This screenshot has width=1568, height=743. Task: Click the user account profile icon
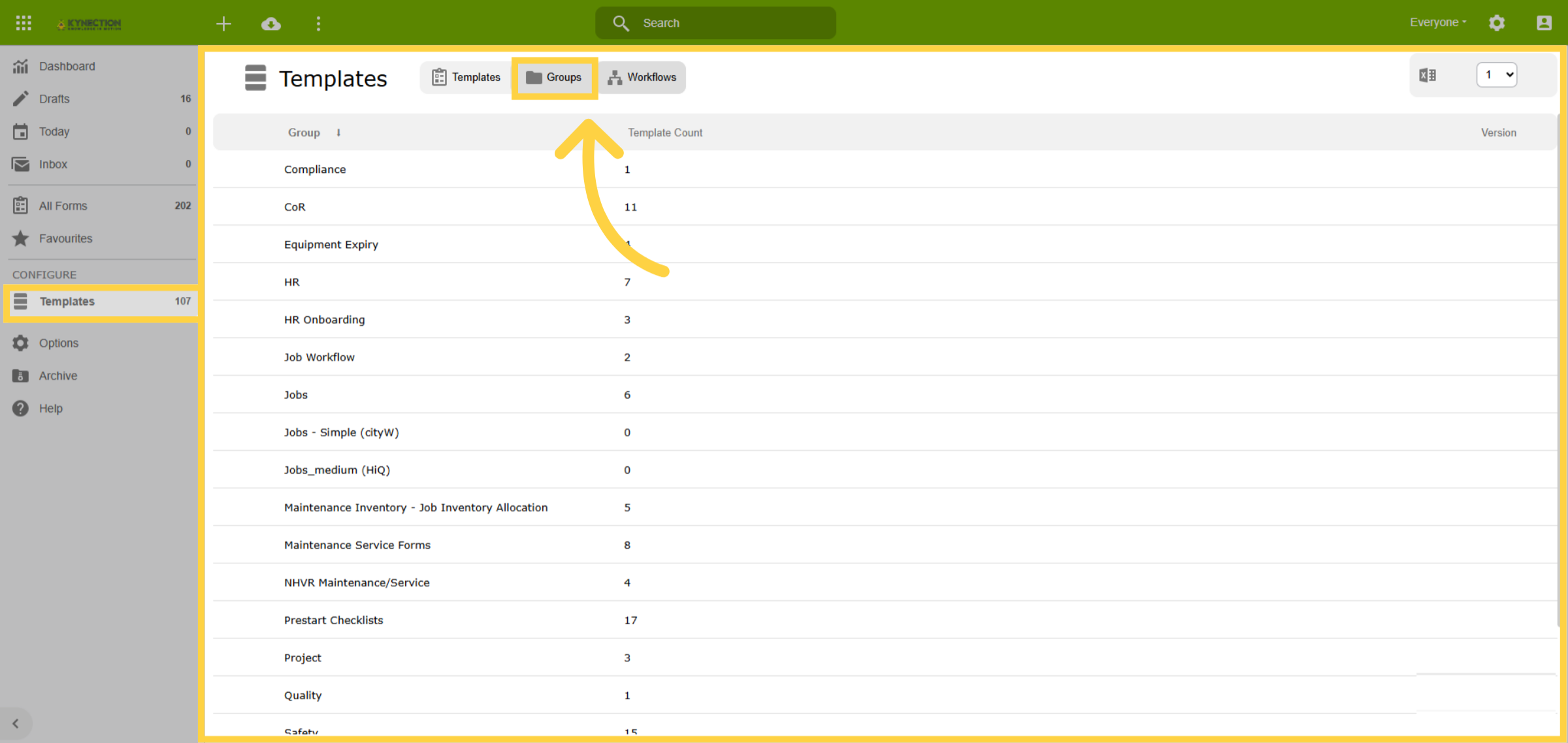(1544, 23)
